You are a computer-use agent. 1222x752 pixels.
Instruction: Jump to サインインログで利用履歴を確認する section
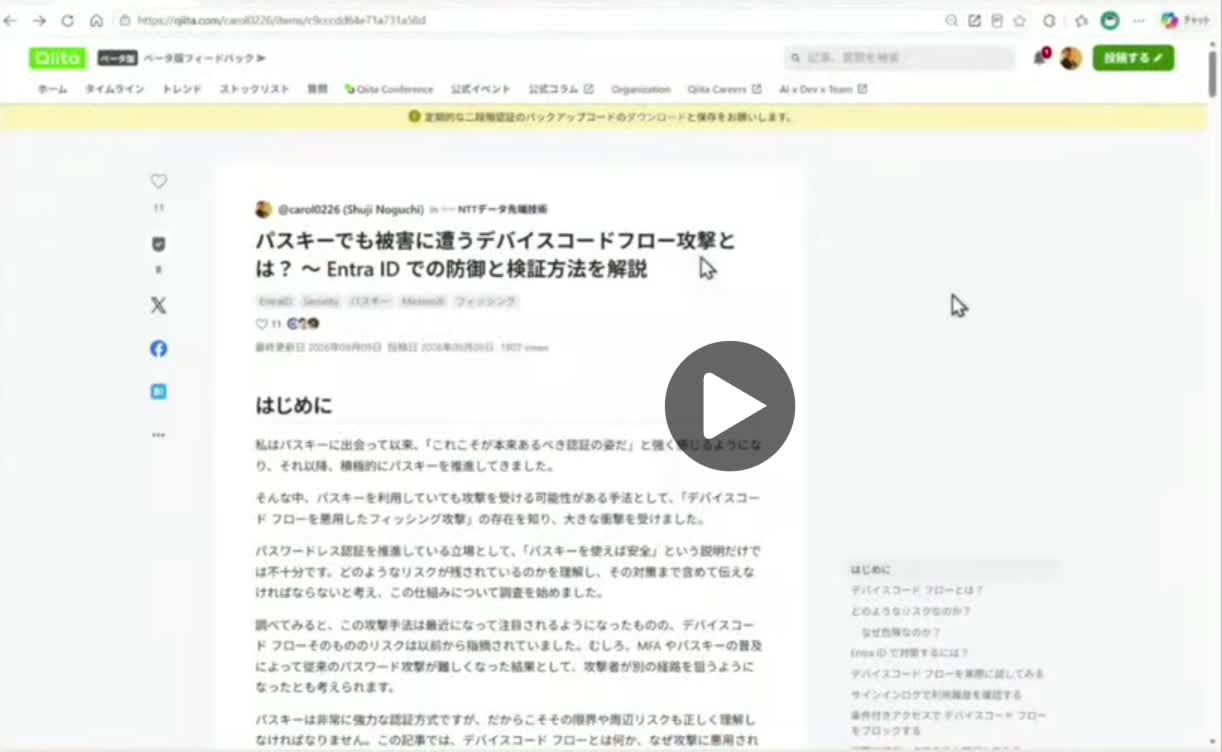(x=936, y=695)
